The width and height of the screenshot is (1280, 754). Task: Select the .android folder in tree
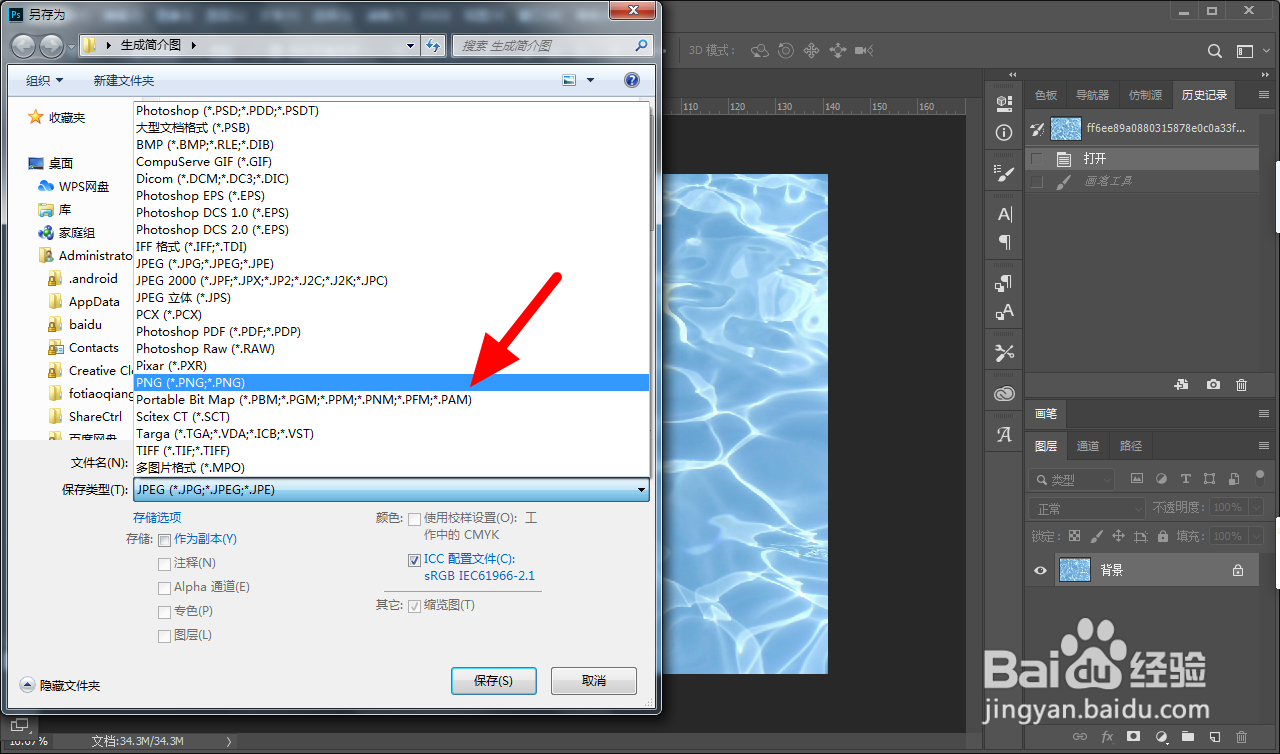pyautogui.click(x=84, y=278)
